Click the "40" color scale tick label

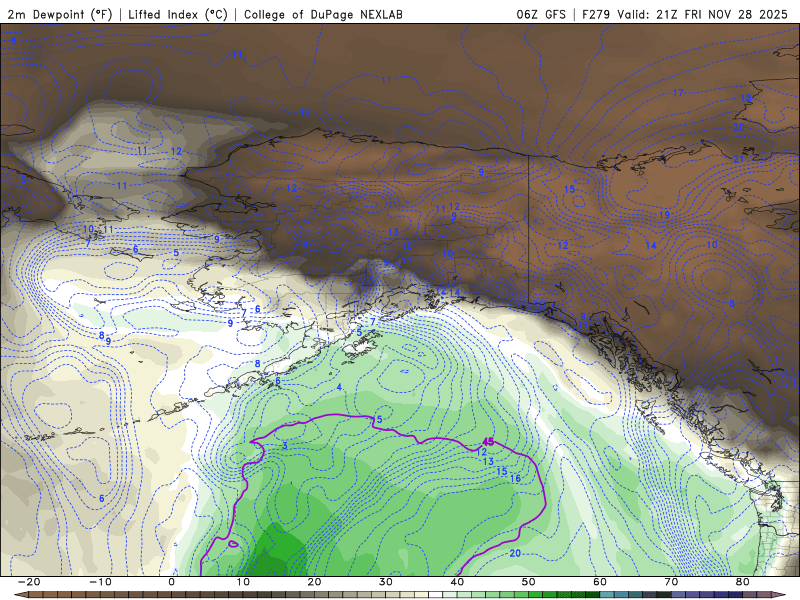457,582
